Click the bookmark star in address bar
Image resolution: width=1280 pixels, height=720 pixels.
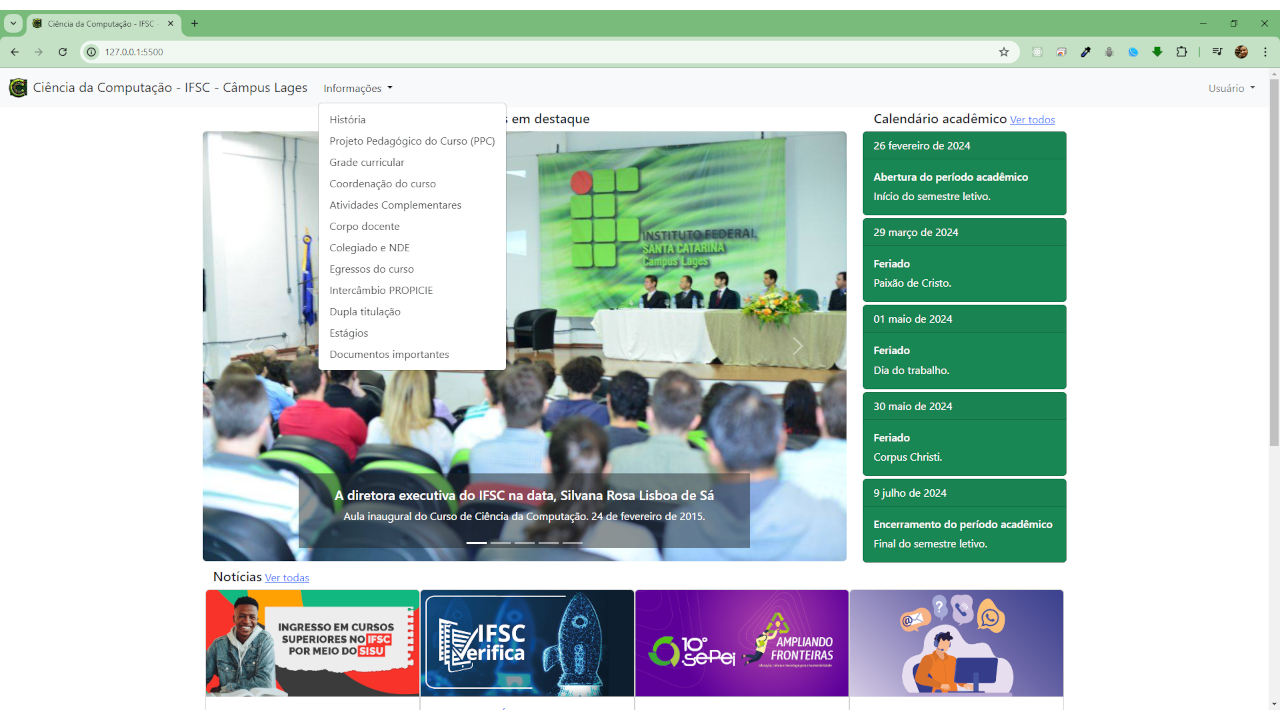[1004, 52]
